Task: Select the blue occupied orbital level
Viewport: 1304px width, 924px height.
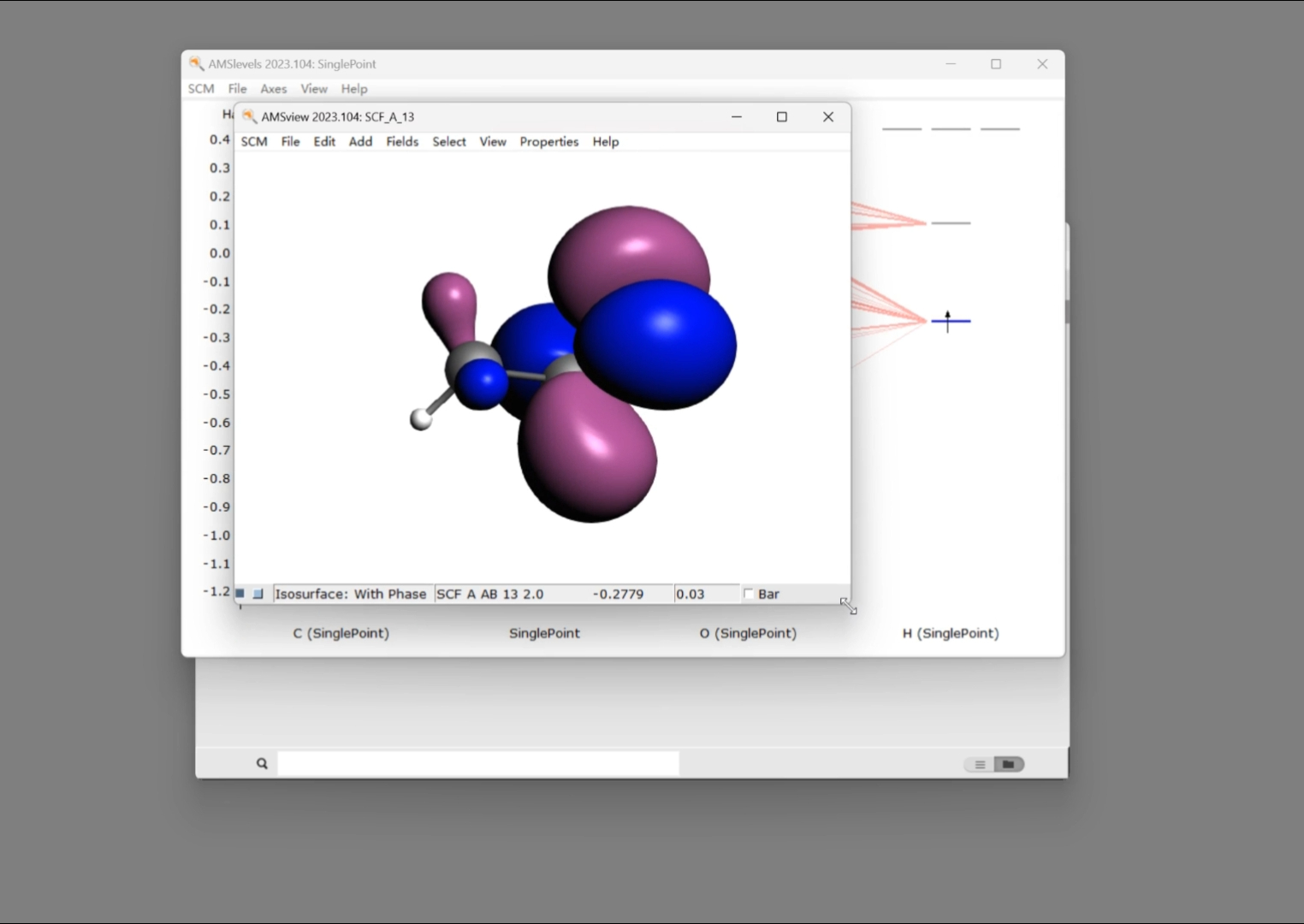Action: [951, 321]
